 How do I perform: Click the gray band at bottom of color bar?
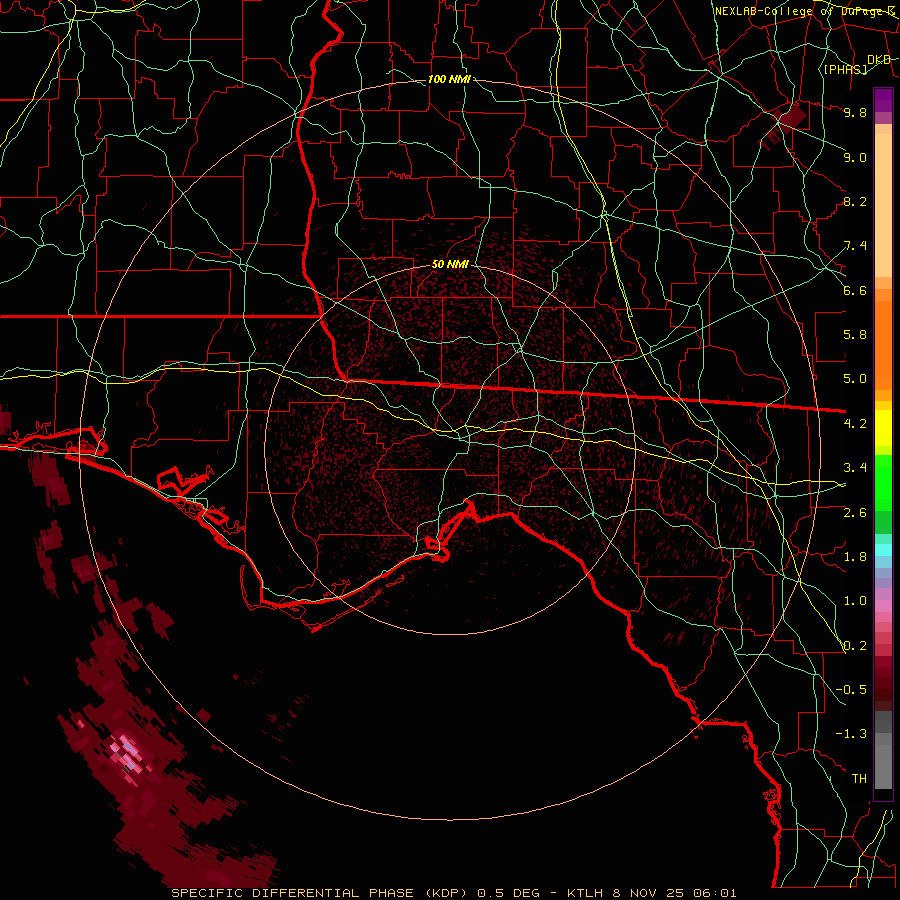[883, 749]
